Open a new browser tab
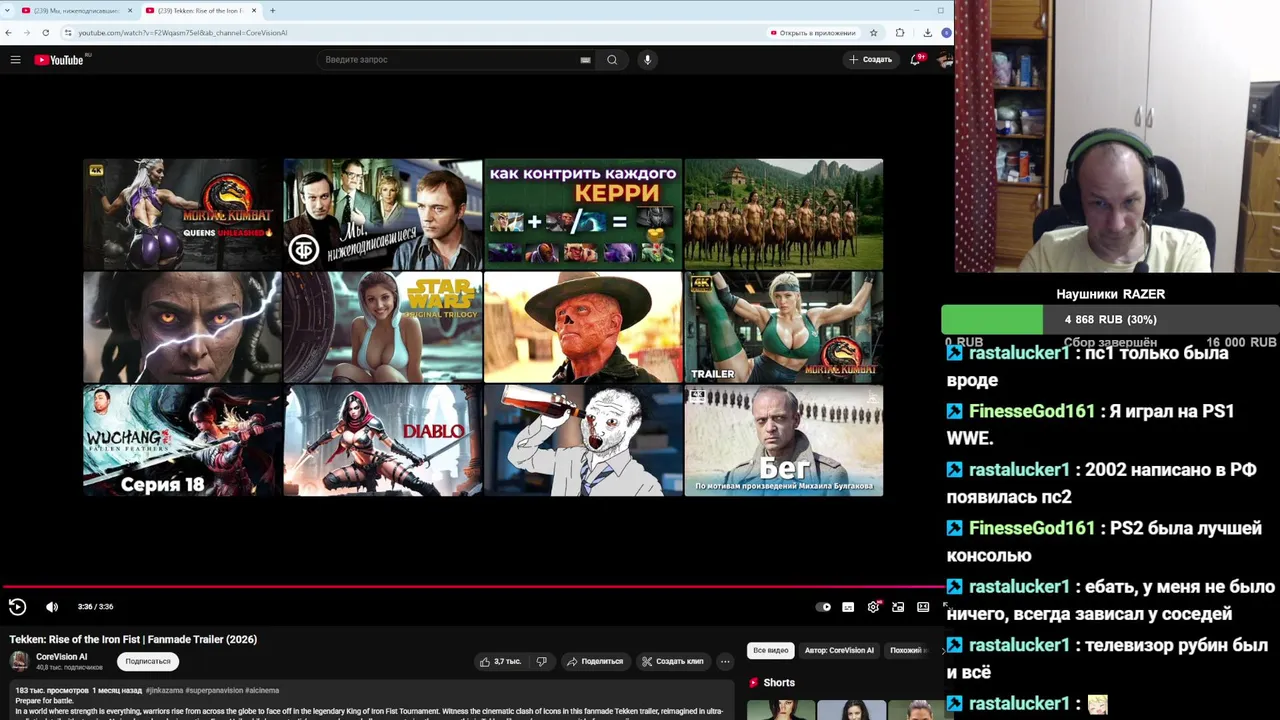The width and height of the screenshot is (1280, 720). [x=272, y=10]
